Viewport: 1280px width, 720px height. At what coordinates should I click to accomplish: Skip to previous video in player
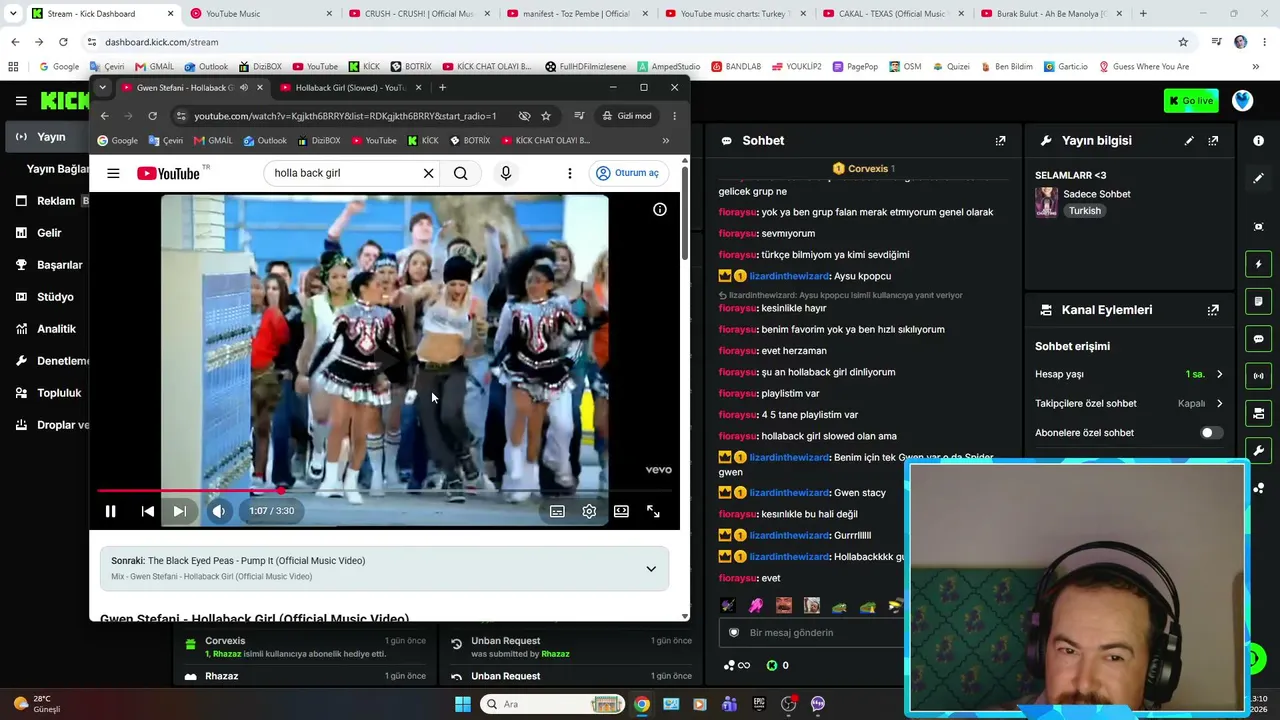(x=147, y=511)
